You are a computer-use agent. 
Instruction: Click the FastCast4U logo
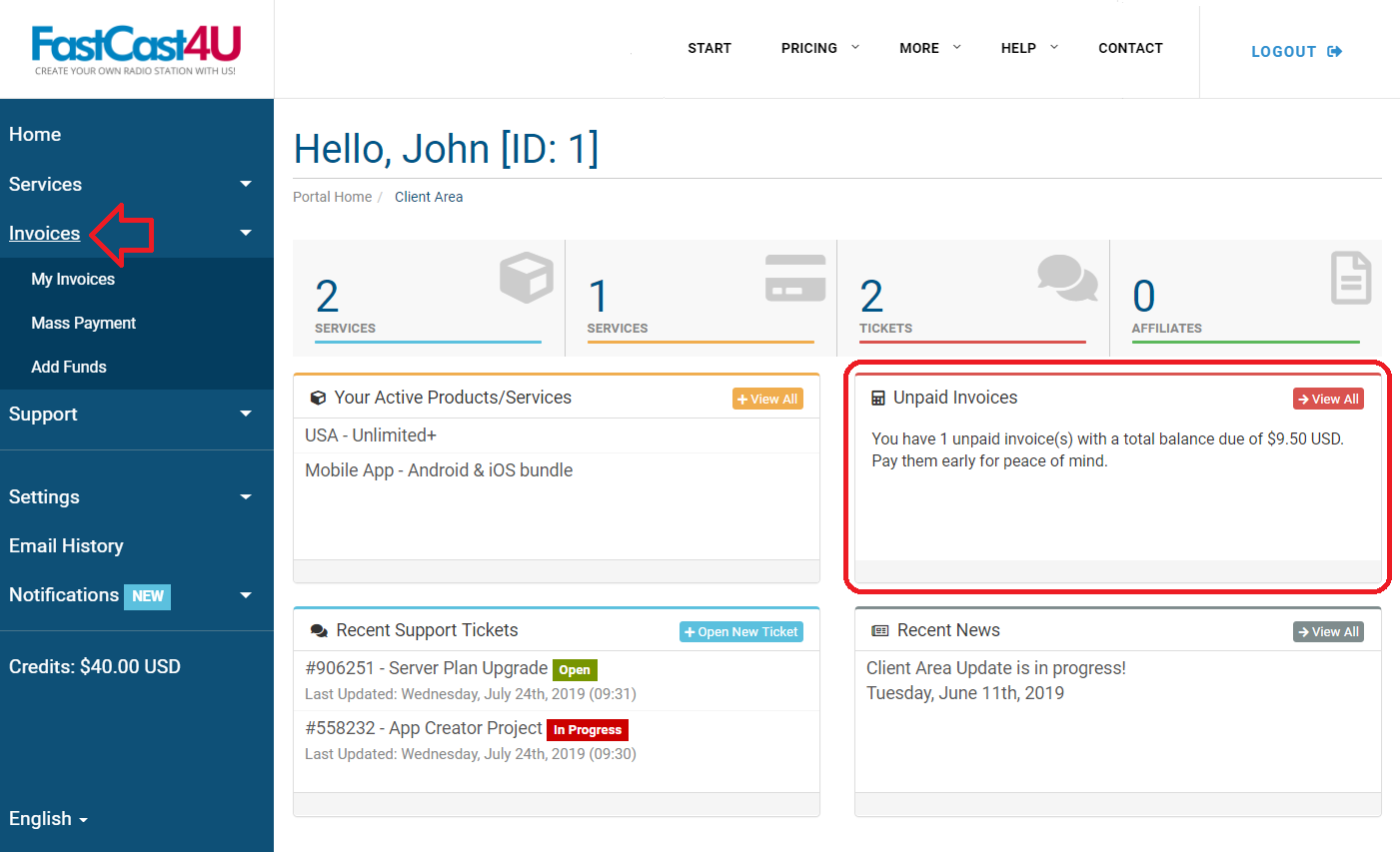[136, 50]
